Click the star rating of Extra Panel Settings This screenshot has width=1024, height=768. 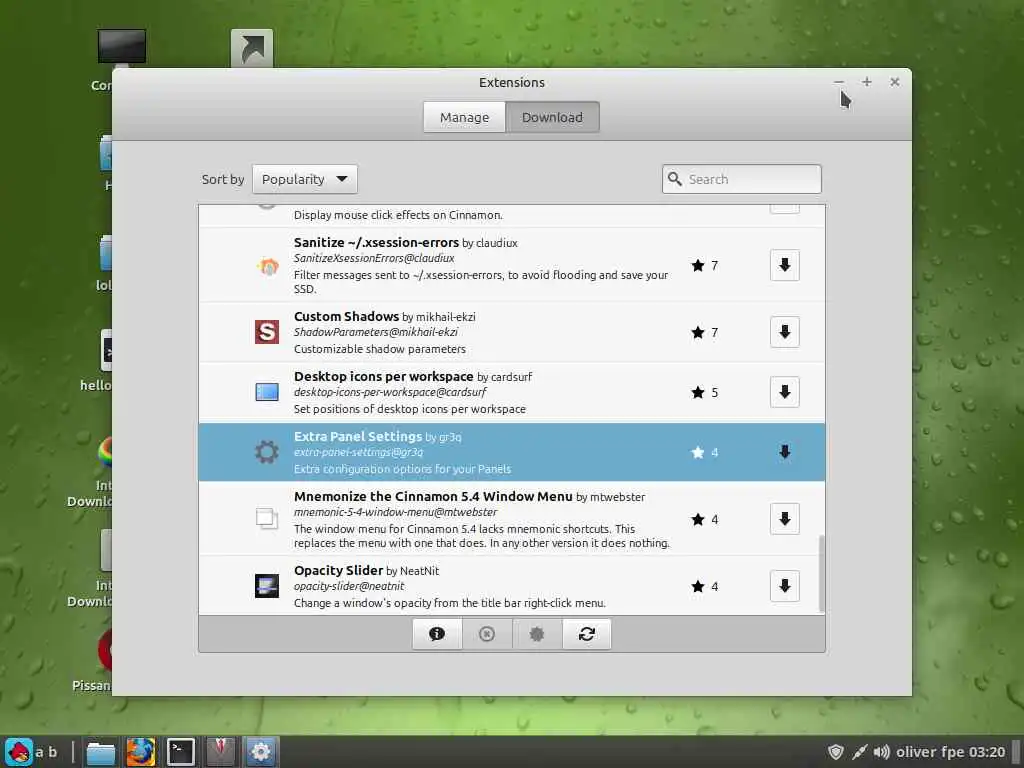tap(705, 453)
